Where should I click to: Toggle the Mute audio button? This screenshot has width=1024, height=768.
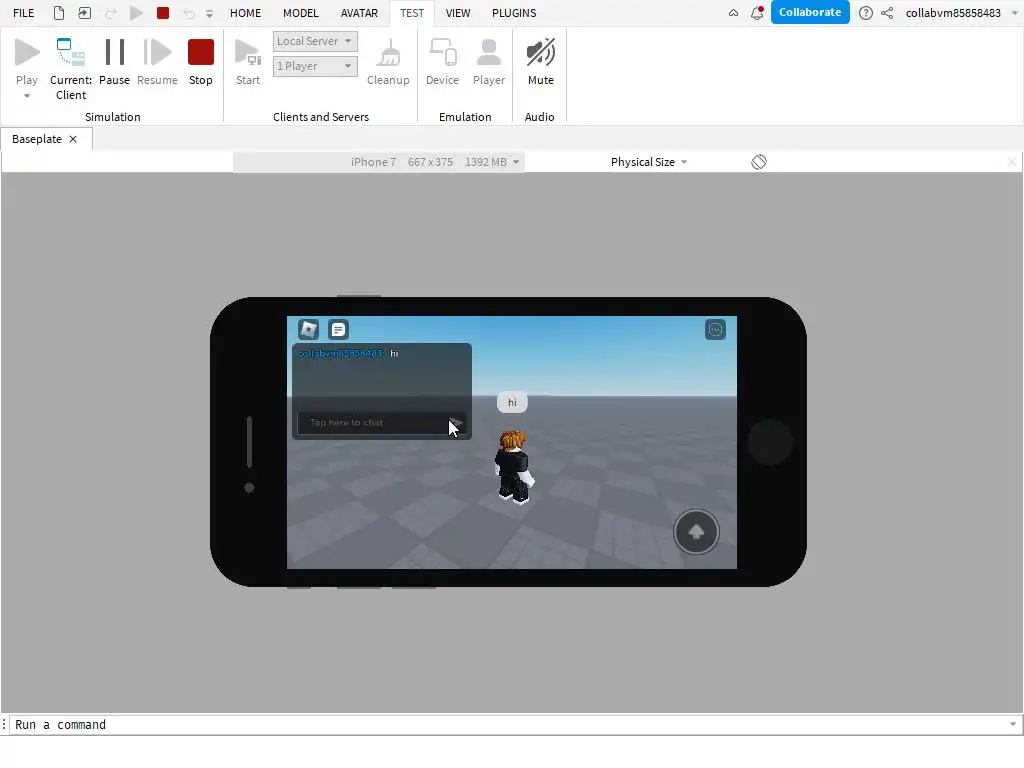click(540, 61)
